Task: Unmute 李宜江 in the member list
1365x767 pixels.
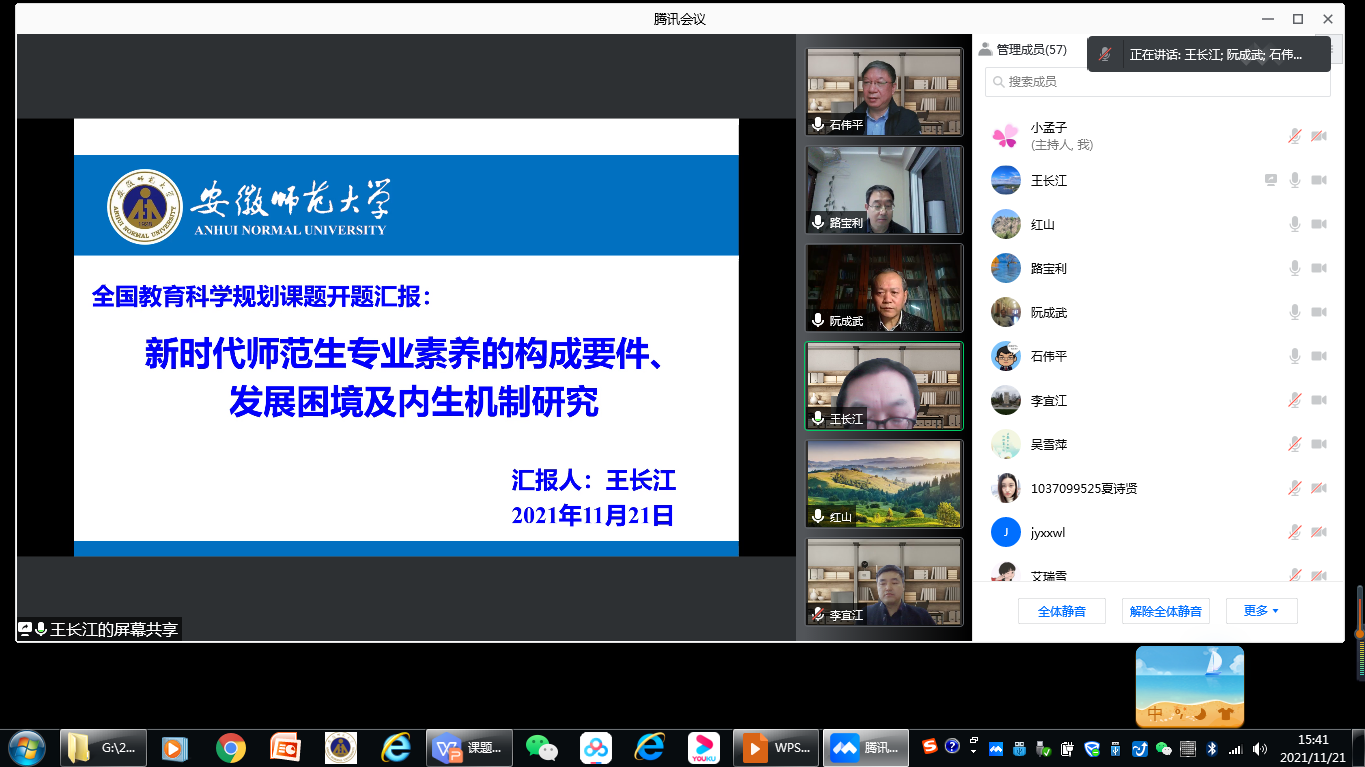Action: [1295, 400]
